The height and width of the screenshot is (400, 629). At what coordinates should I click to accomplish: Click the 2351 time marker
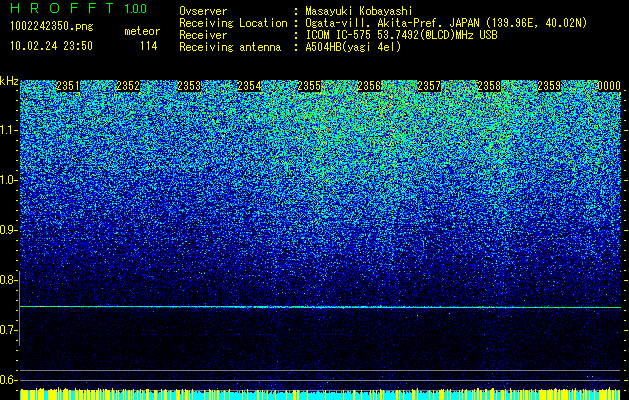coord(68,86)
